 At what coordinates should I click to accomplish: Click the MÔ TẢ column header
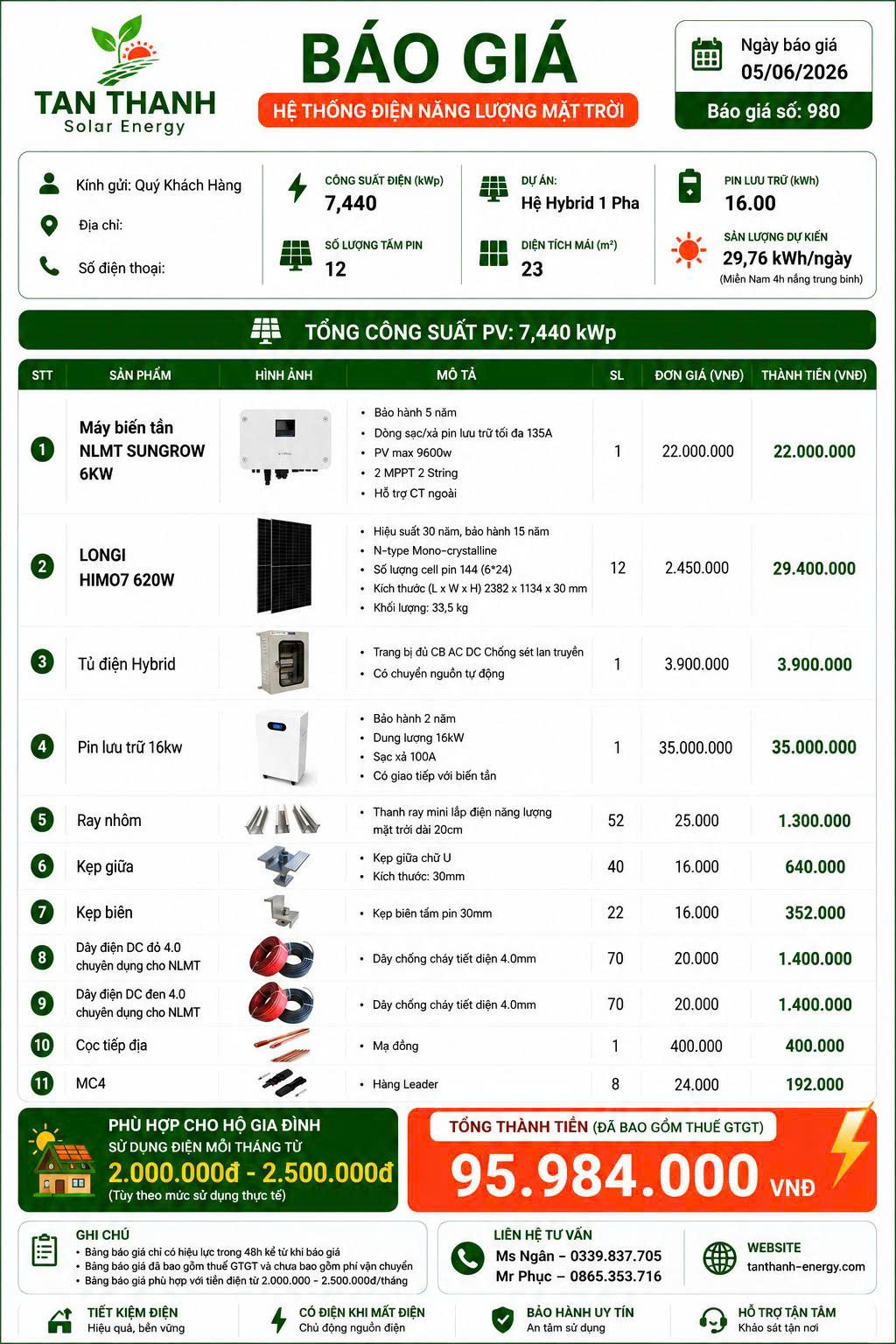(x=456, y=374)
